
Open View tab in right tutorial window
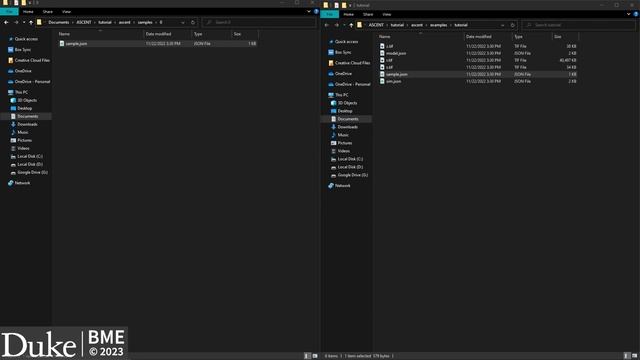[x=387, y=14]
